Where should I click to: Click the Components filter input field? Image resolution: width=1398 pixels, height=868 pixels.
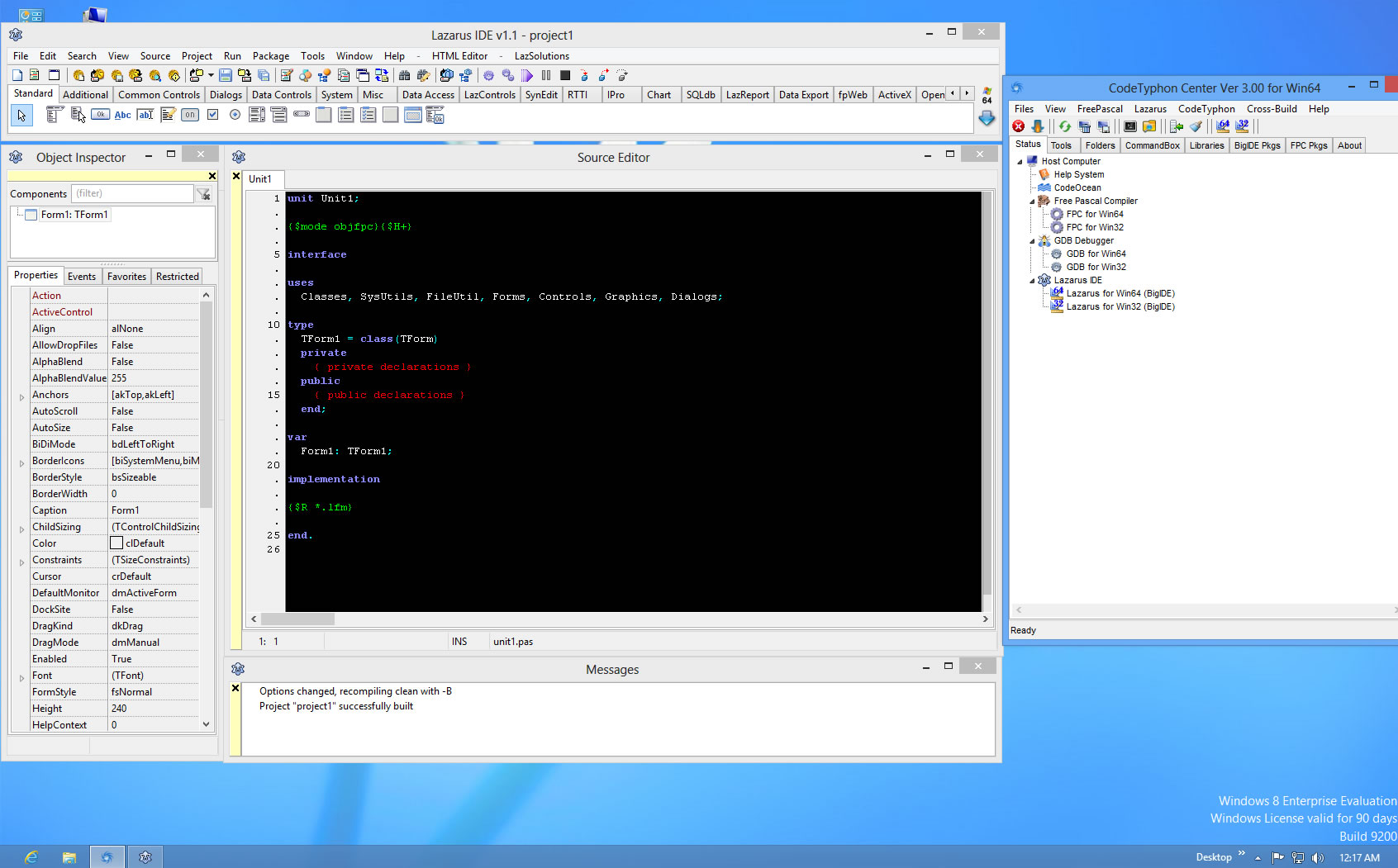(x=132, y=193)
